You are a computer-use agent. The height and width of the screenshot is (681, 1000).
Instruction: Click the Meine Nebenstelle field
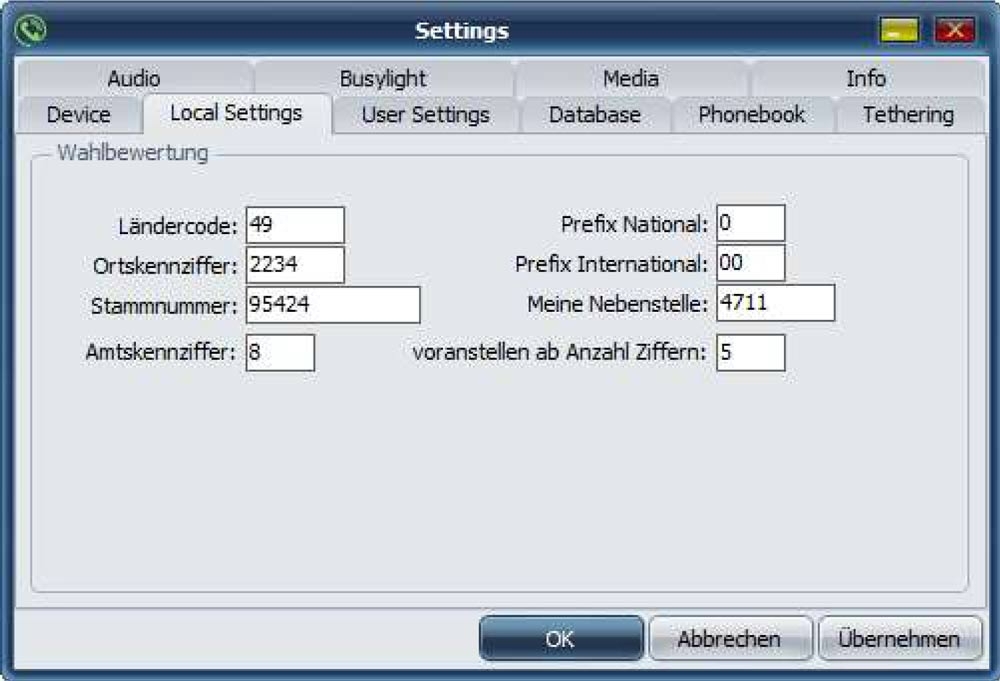[775, 303]
